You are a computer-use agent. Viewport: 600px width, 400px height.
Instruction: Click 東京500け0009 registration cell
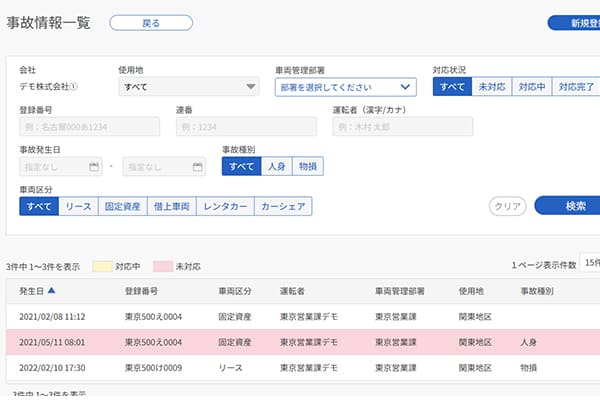coord(153,368)
